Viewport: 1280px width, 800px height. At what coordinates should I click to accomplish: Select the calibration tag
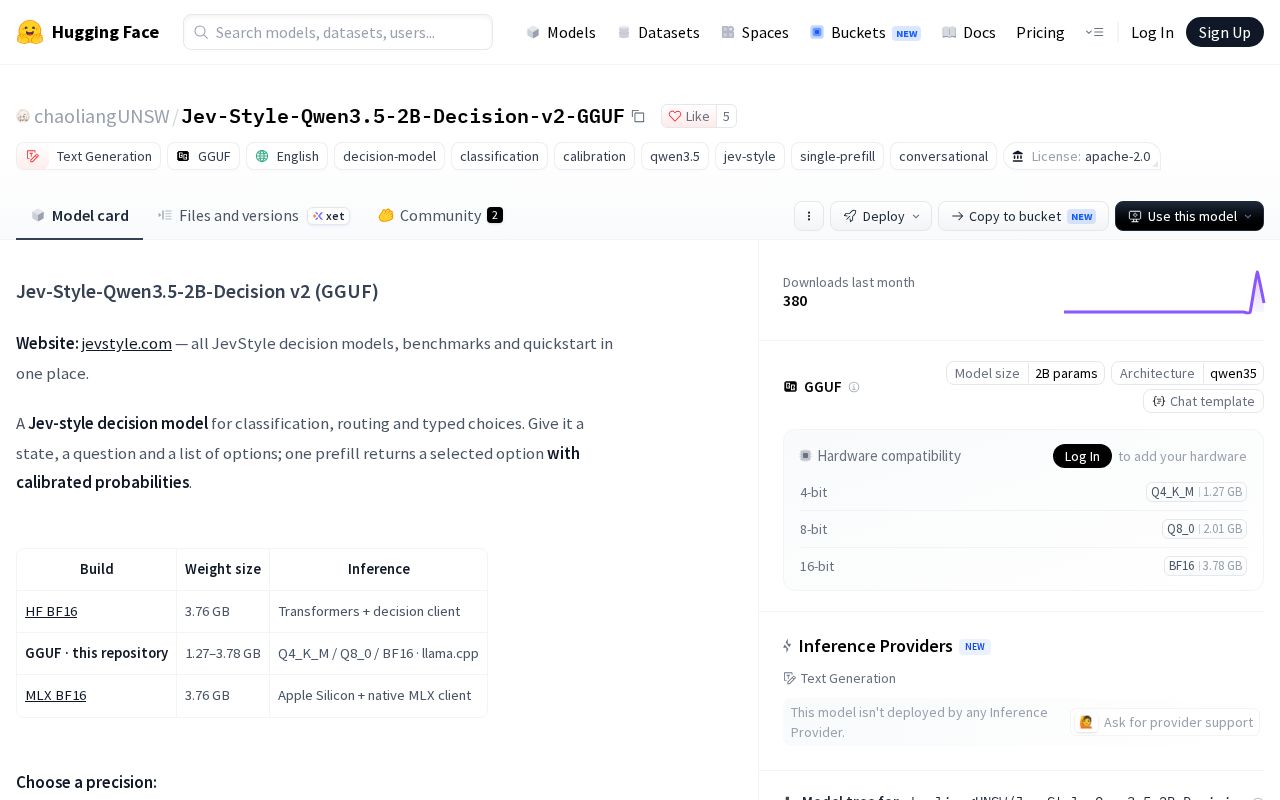(x=594, y=156)
